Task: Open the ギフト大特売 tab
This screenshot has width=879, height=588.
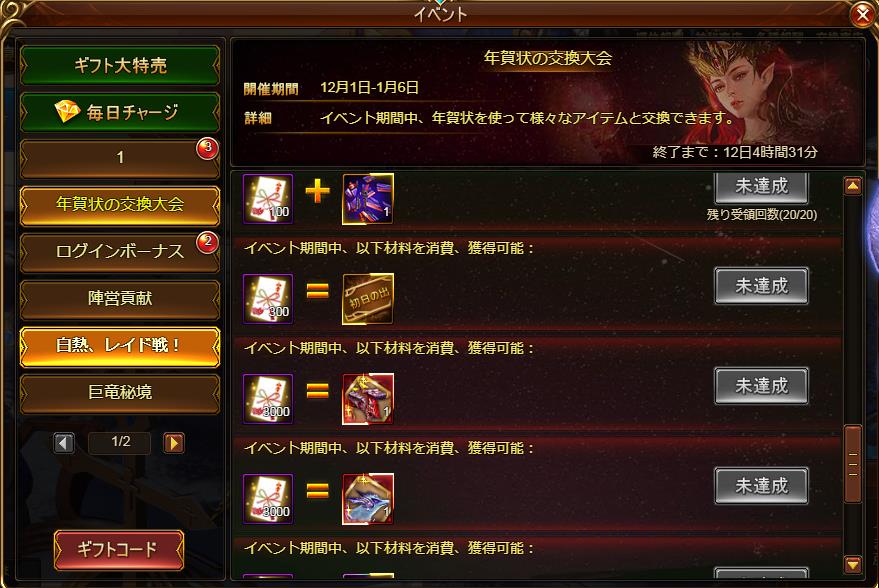Action: [x=120, y=66]
